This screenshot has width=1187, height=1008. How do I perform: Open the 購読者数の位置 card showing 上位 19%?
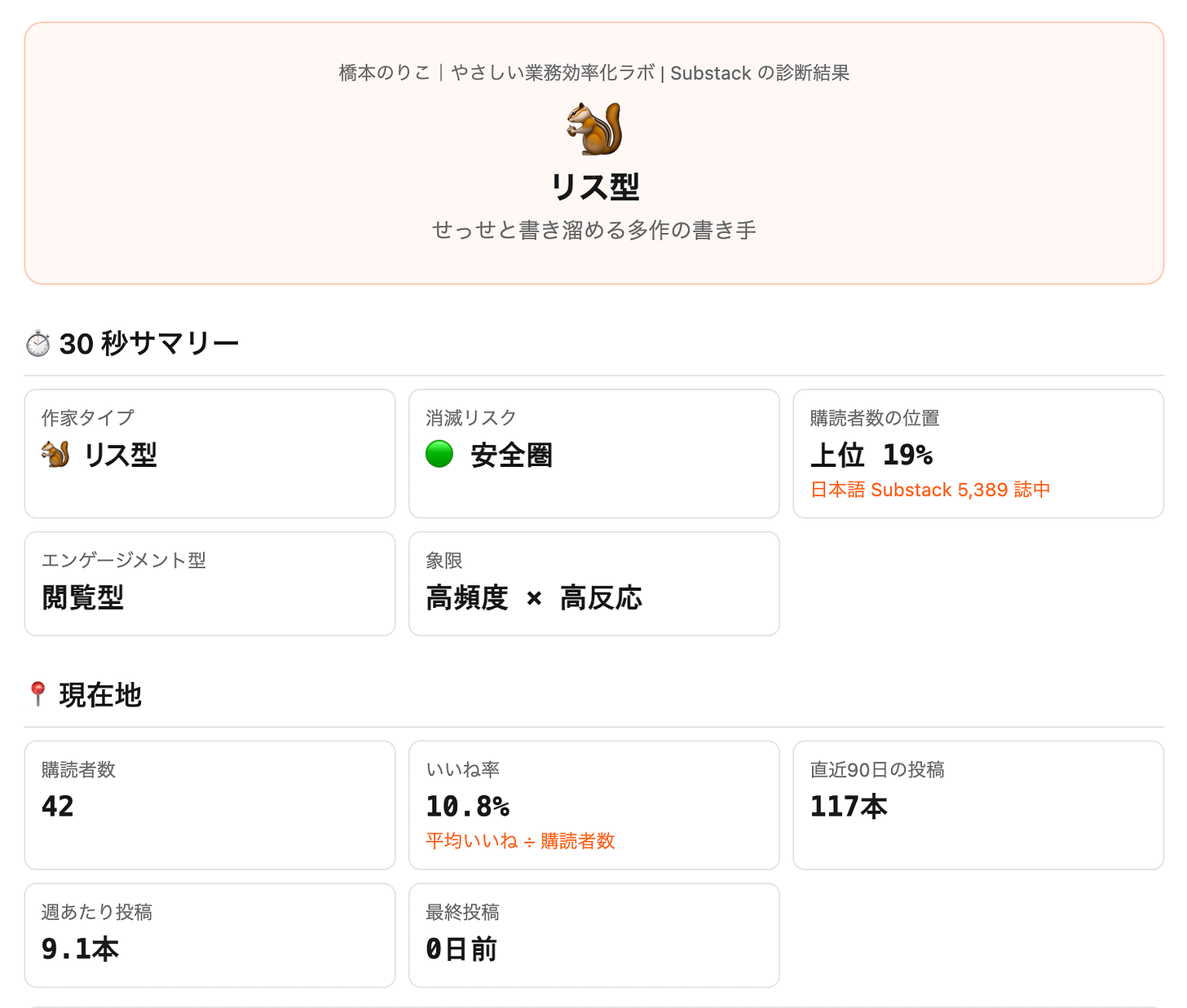click(978, 454)
